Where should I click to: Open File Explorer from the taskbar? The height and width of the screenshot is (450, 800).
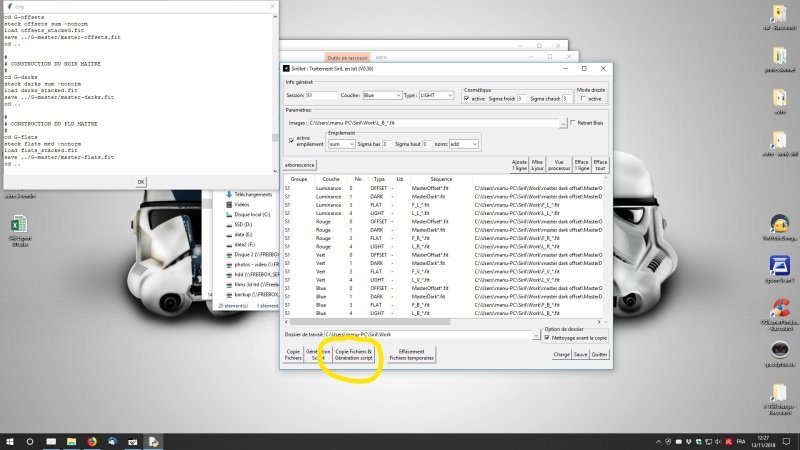click(x=71, y=441)
